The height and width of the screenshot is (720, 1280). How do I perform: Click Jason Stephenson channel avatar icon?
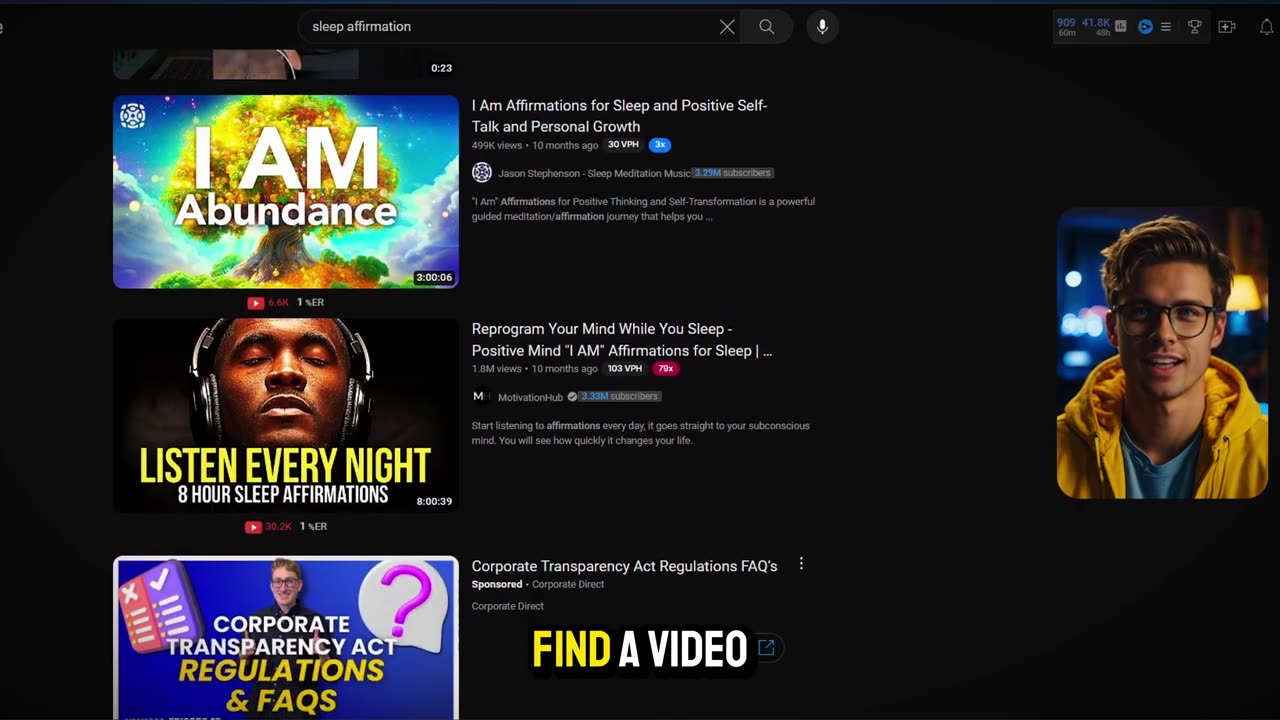point(482,173)
